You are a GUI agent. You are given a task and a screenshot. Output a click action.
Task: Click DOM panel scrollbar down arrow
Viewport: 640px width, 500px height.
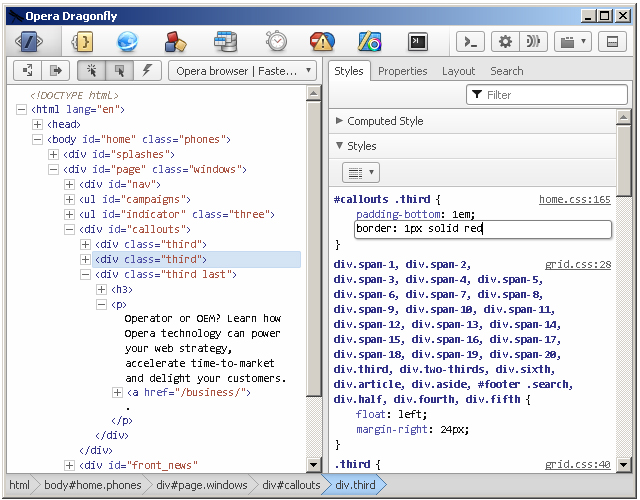(313, 464)
